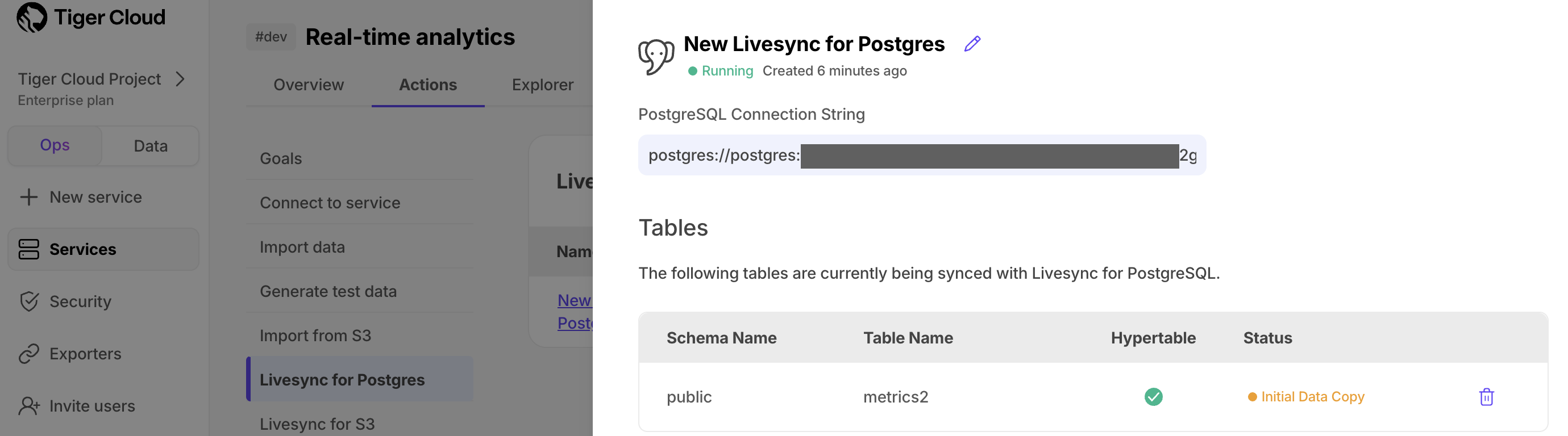The height and width of the screenshot is (436, 1568).
Task: Open Livesync for S3 action
Action: click(360, 424)
